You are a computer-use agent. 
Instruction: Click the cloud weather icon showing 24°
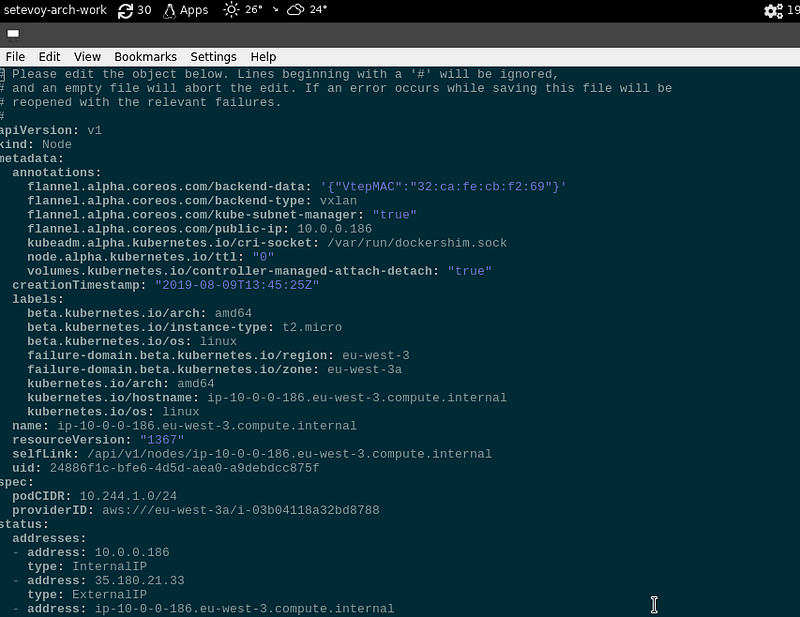(x=295, y=10)
